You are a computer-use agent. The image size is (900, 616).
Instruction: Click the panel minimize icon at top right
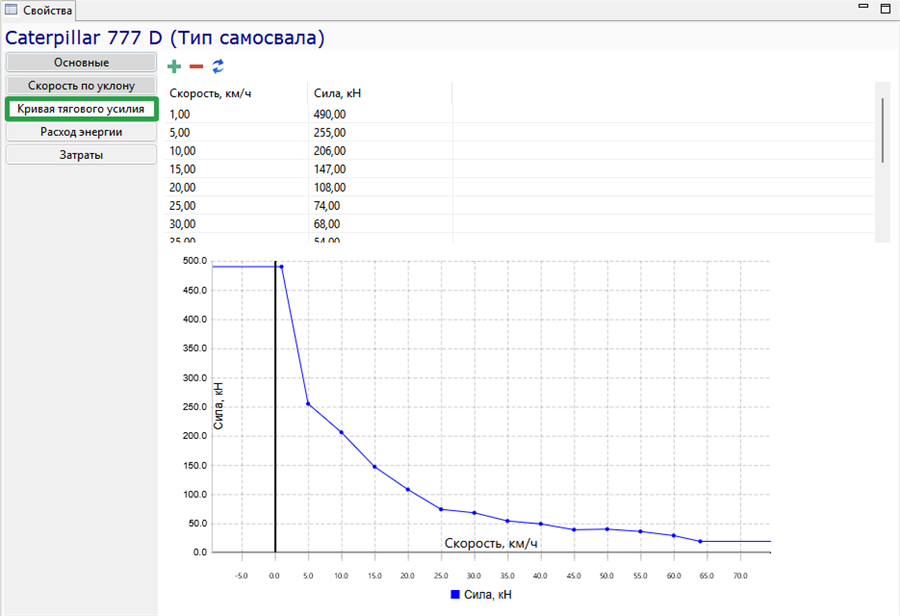tap(863, 6)
